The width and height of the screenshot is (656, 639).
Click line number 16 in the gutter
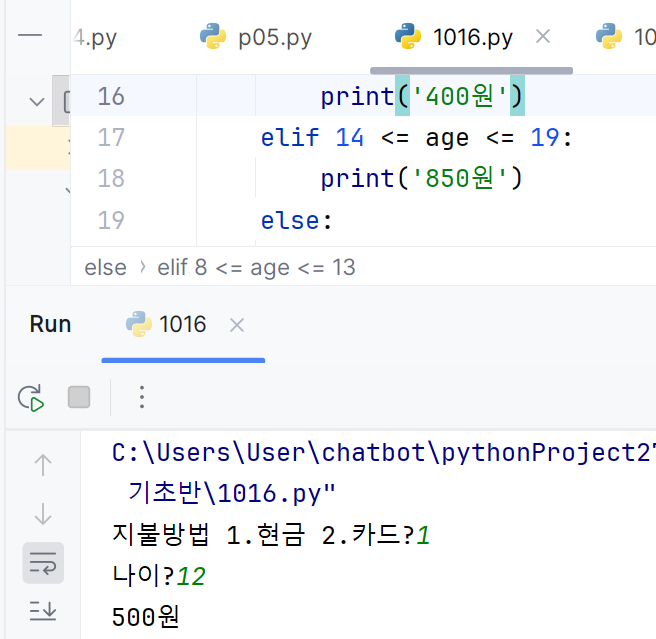click(111, 96)
